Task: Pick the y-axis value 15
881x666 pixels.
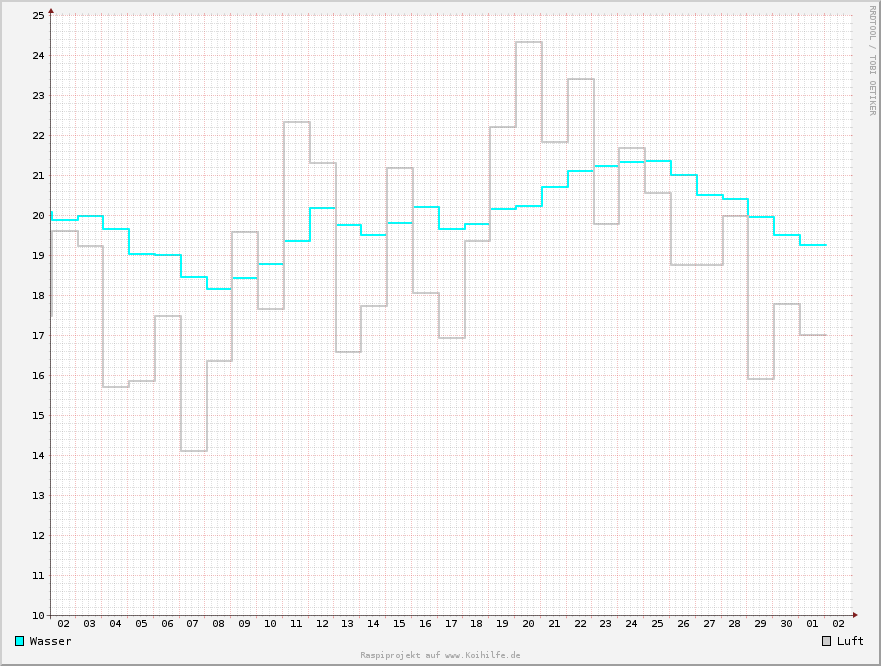Action: tap(39, 416)
